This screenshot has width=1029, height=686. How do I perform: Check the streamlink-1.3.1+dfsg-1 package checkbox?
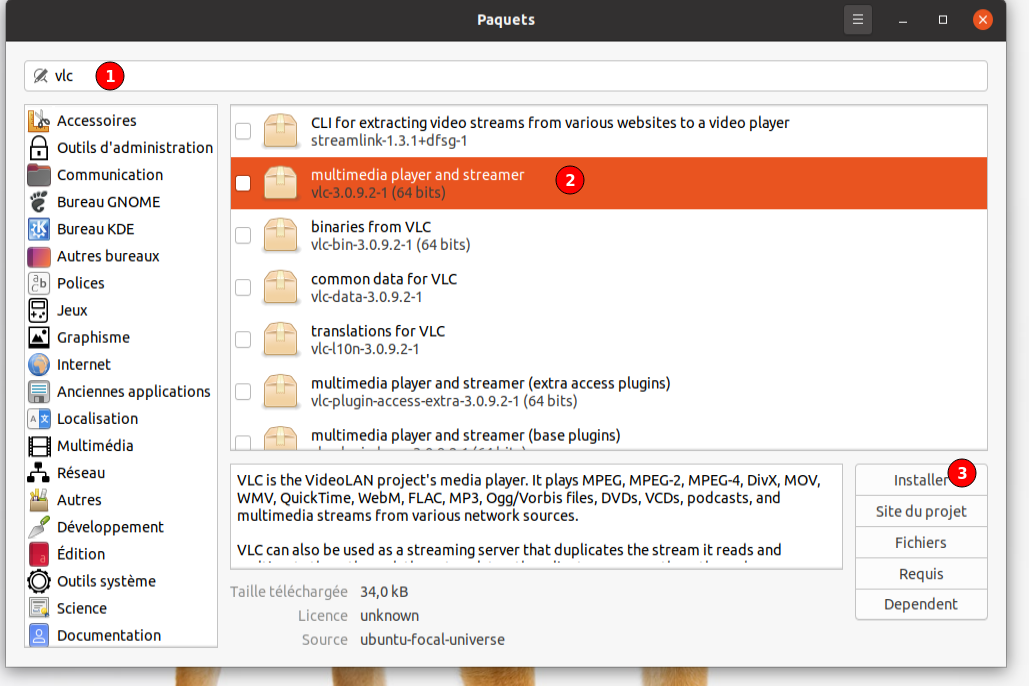click(x=243, y=131)
